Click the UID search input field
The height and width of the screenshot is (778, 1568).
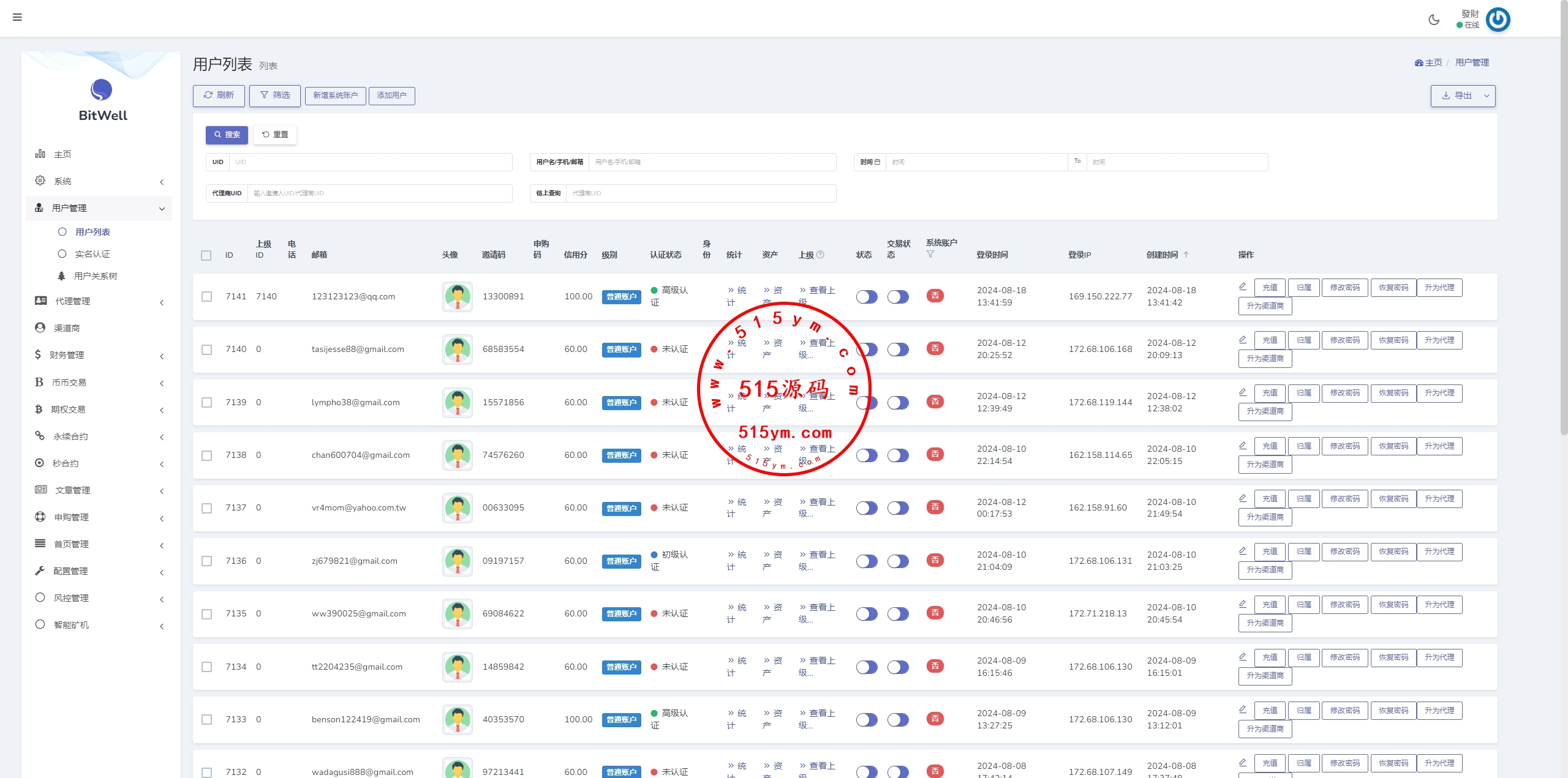click(370, 162)
